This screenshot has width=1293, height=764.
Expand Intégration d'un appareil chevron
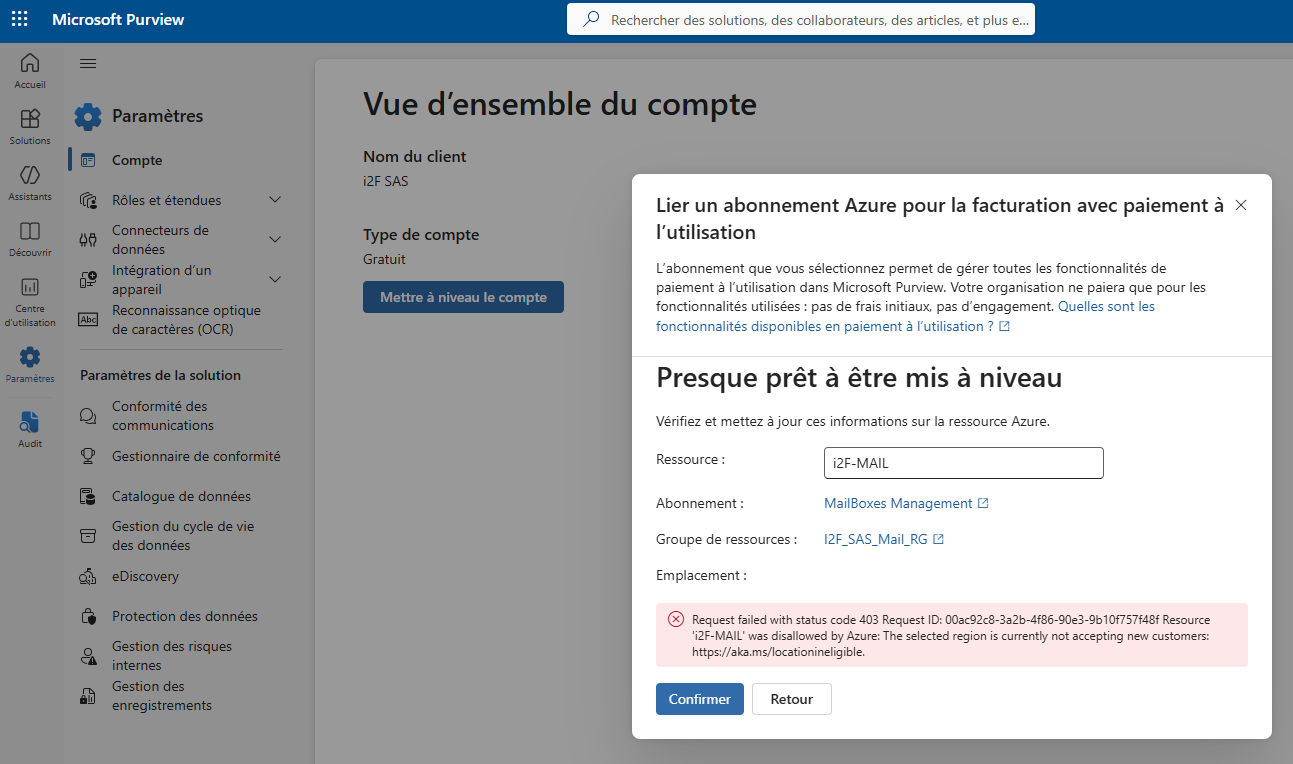click(x=275, y=280)
